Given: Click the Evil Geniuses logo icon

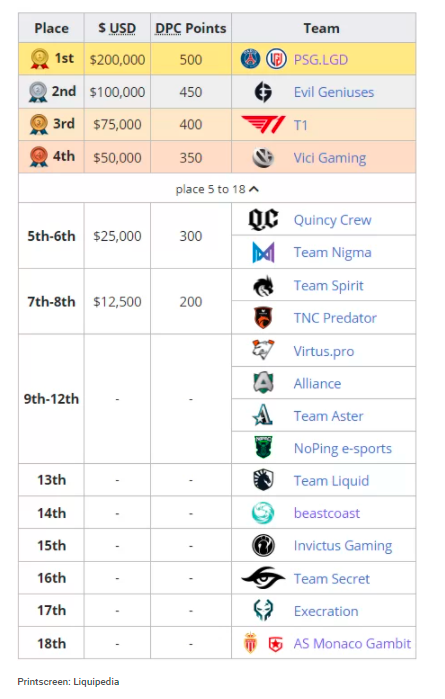Looking at the screenshot, I should pyautogui.click(x=263, y=92).
